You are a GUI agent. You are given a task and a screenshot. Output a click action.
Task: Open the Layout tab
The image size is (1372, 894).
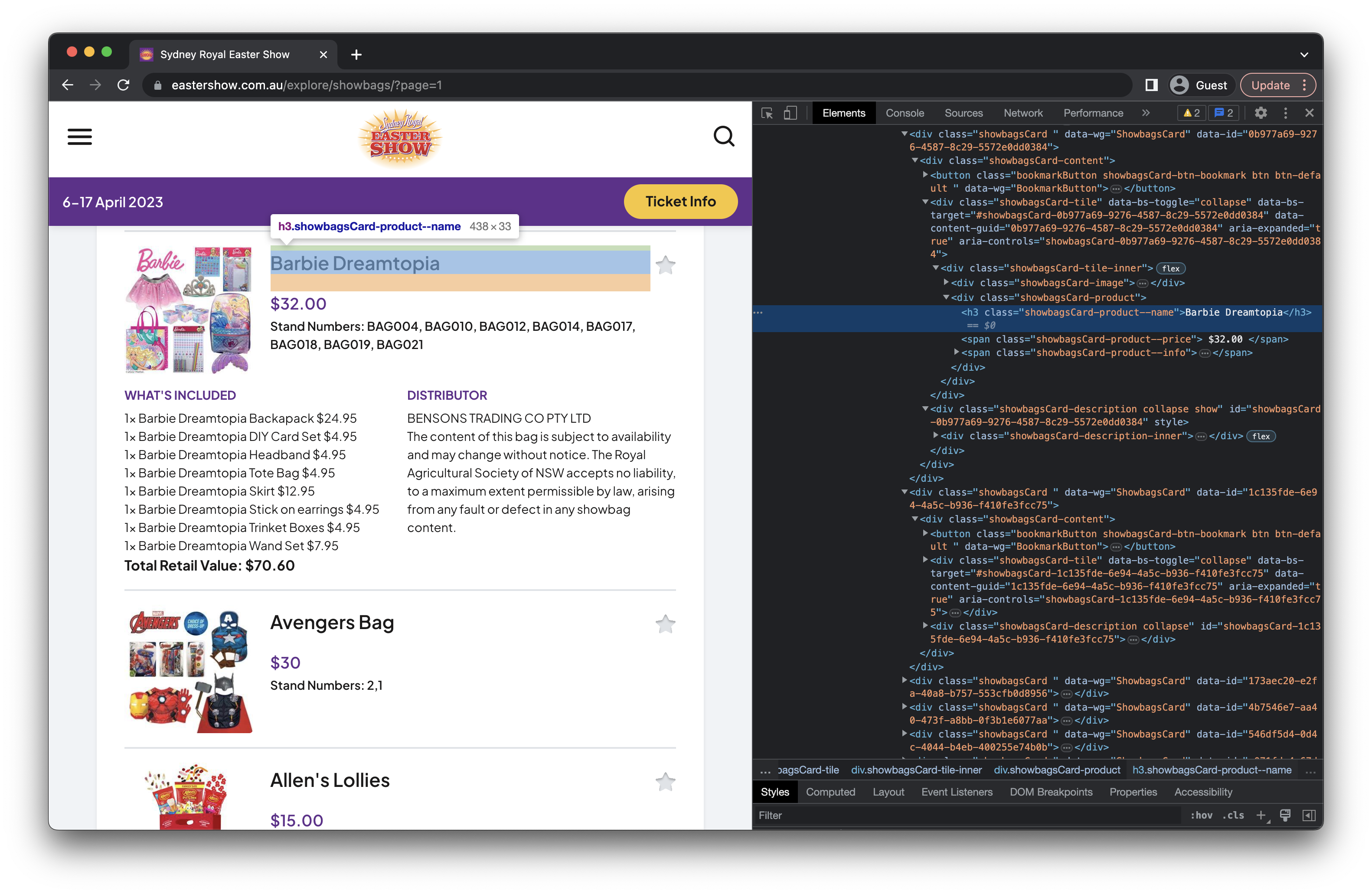tap(888, 792)
